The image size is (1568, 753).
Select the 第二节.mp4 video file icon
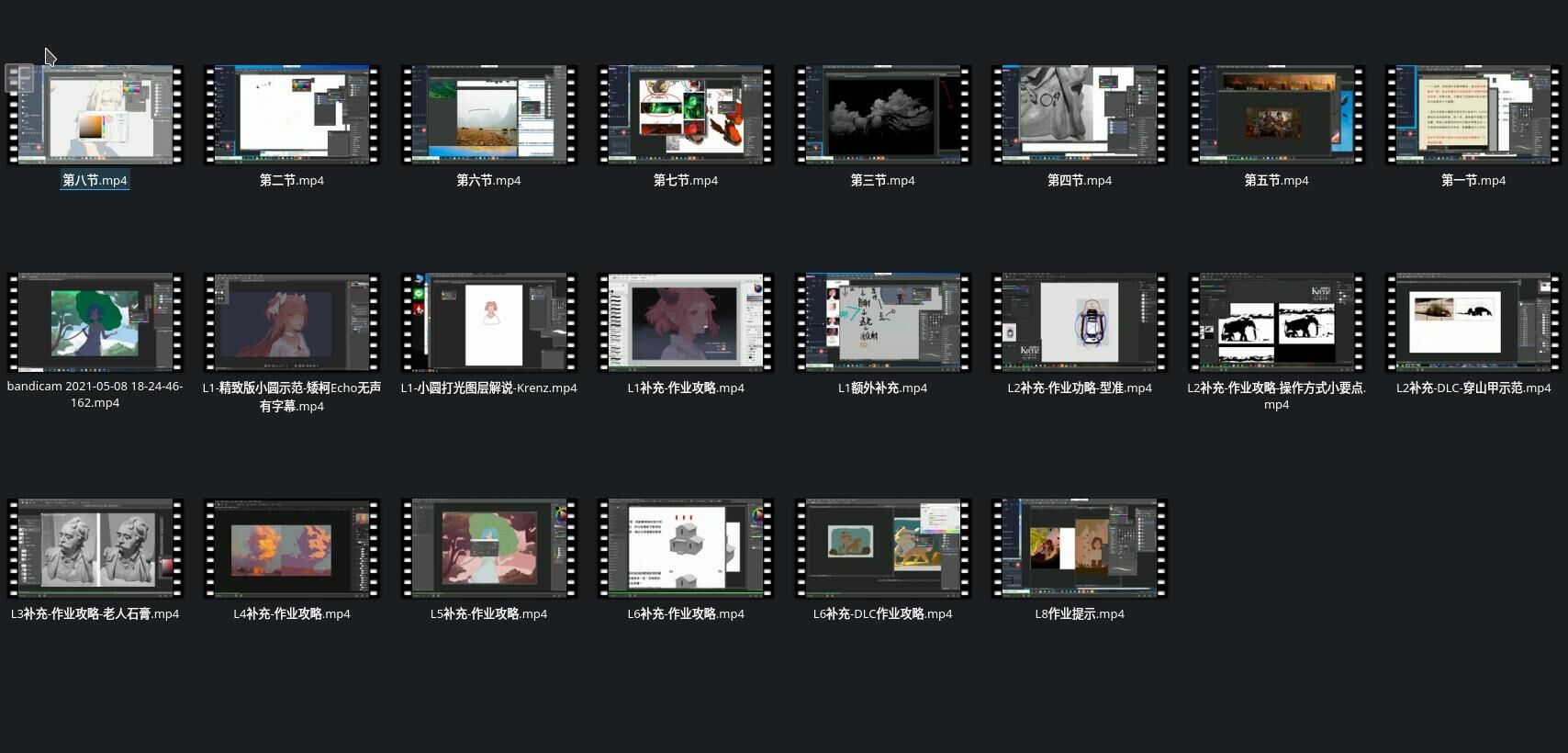click(292, 115)
